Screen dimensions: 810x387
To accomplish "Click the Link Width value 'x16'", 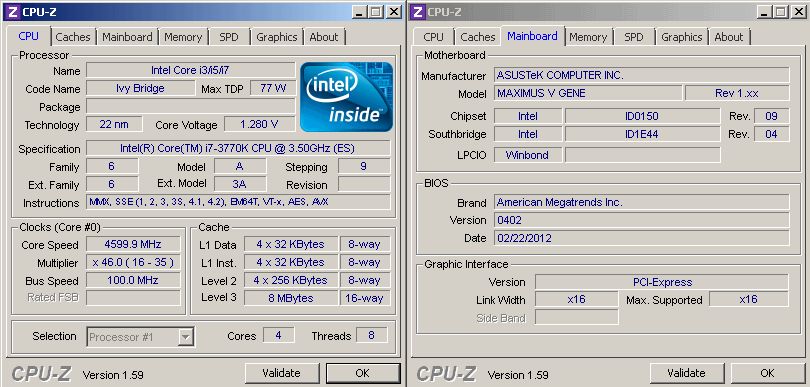I will [577, 299].
